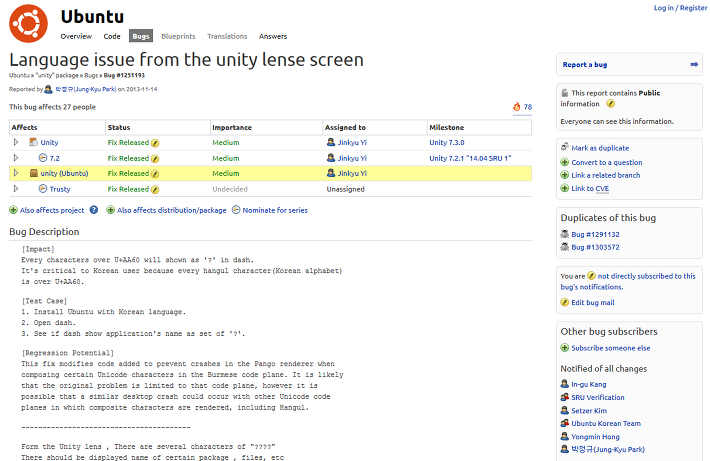Viewport: 710px width, 461px height.
Task: Select the Bugs tab
Action: [x=141, y=36]
